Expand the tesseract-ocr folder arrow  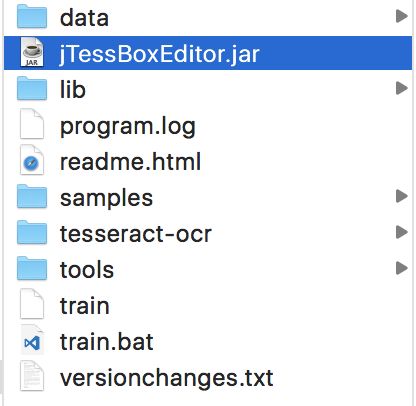pyautogui.click(x=402, y=232)
